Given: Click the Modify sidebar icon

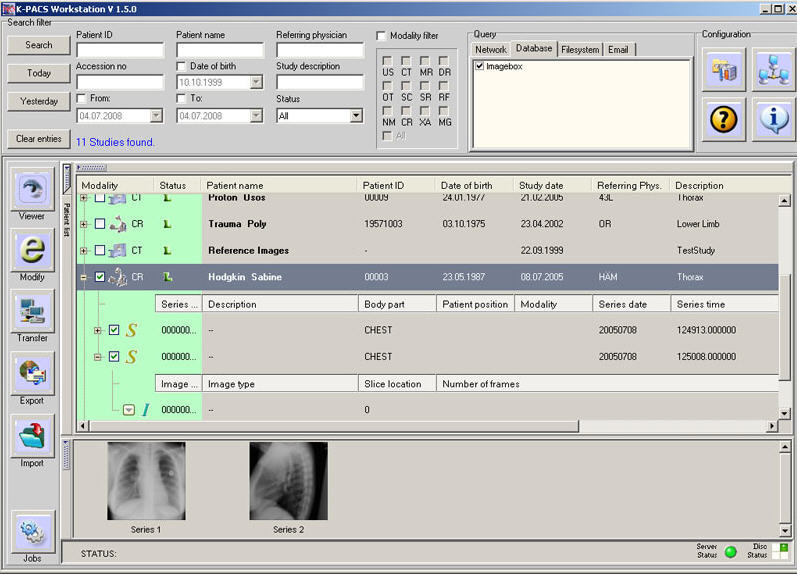Looking at the screenshot, I should point(32,250).
